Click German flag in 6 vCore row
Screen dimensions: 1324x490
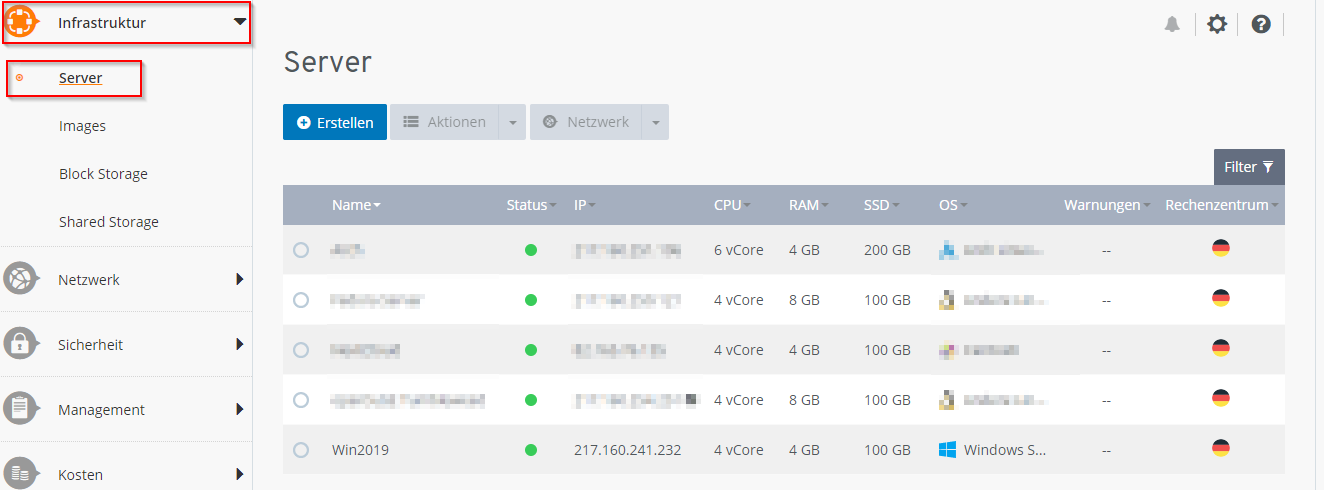(1220, 248)
